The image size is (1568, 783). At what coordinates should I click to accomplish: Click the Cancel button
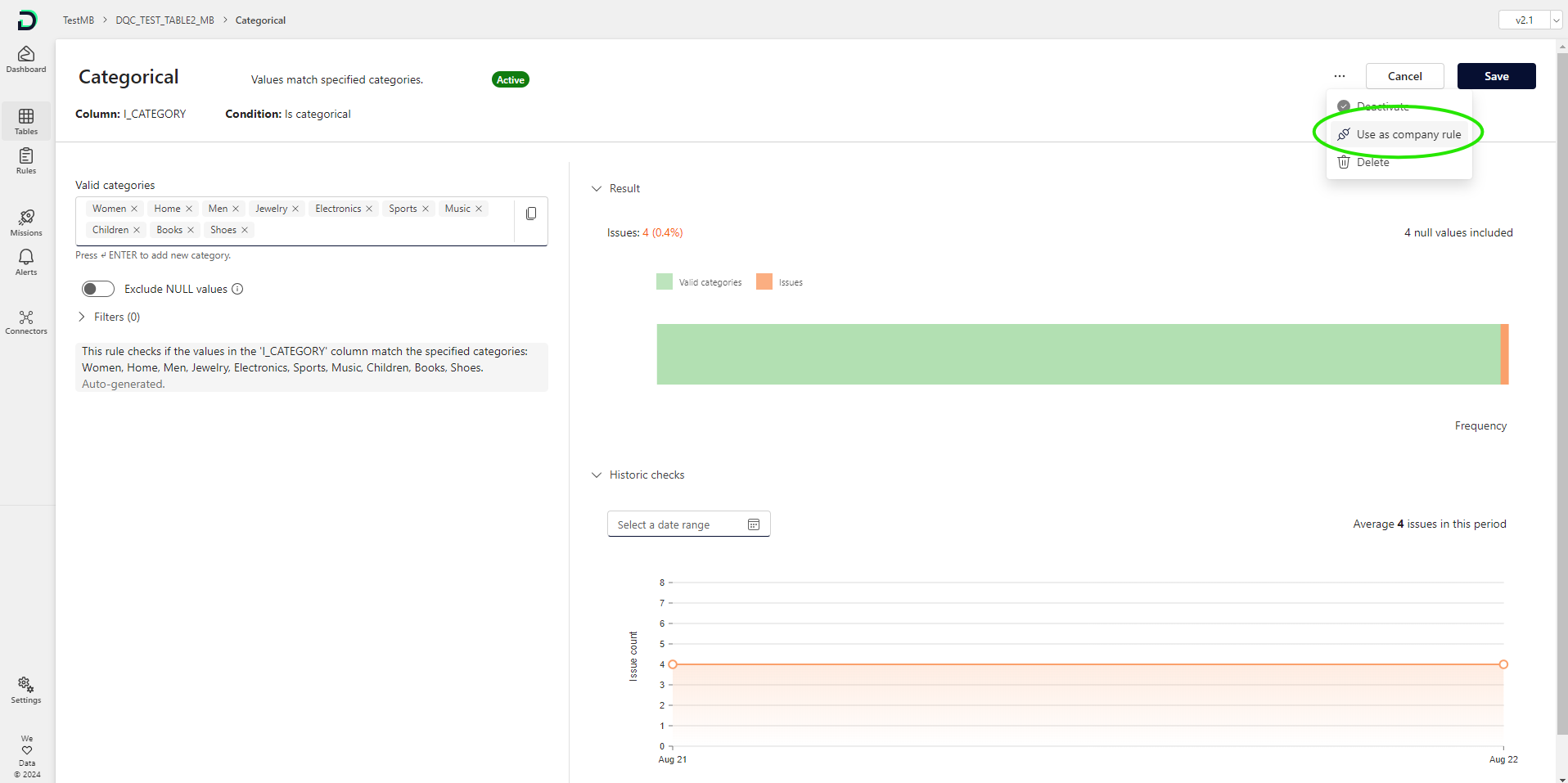point(1404,76)
